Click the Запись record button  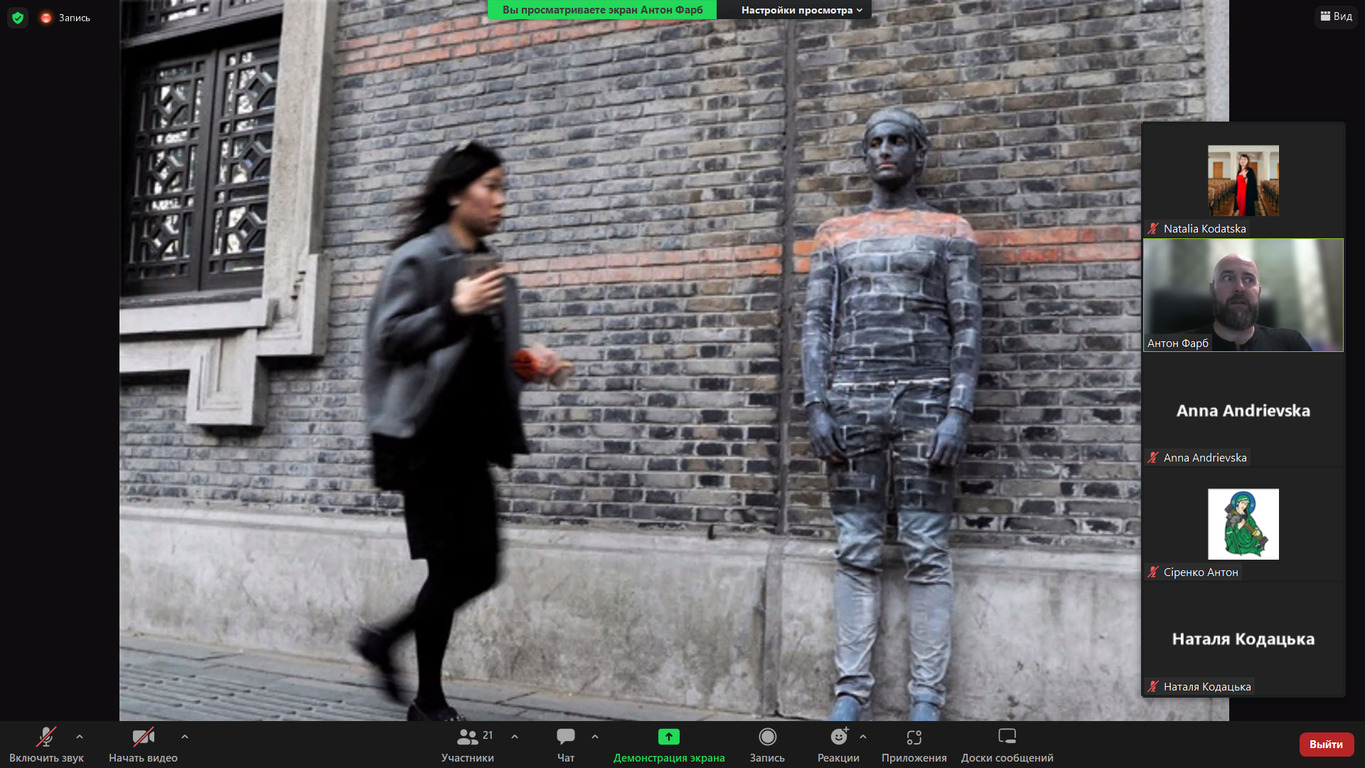tap(767, 745)
